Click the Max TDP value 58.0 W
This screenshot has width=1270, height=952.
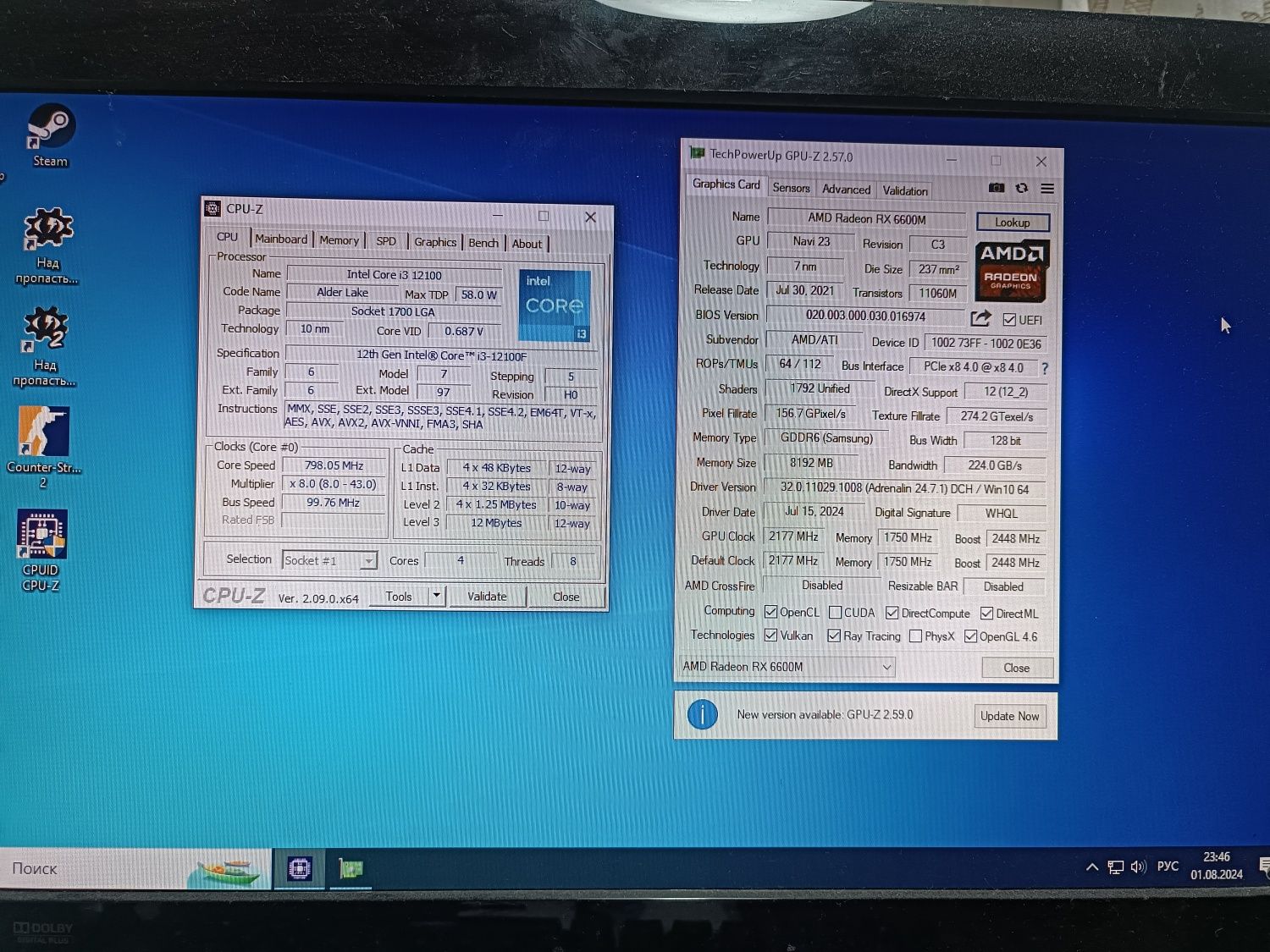pos(479,294)
